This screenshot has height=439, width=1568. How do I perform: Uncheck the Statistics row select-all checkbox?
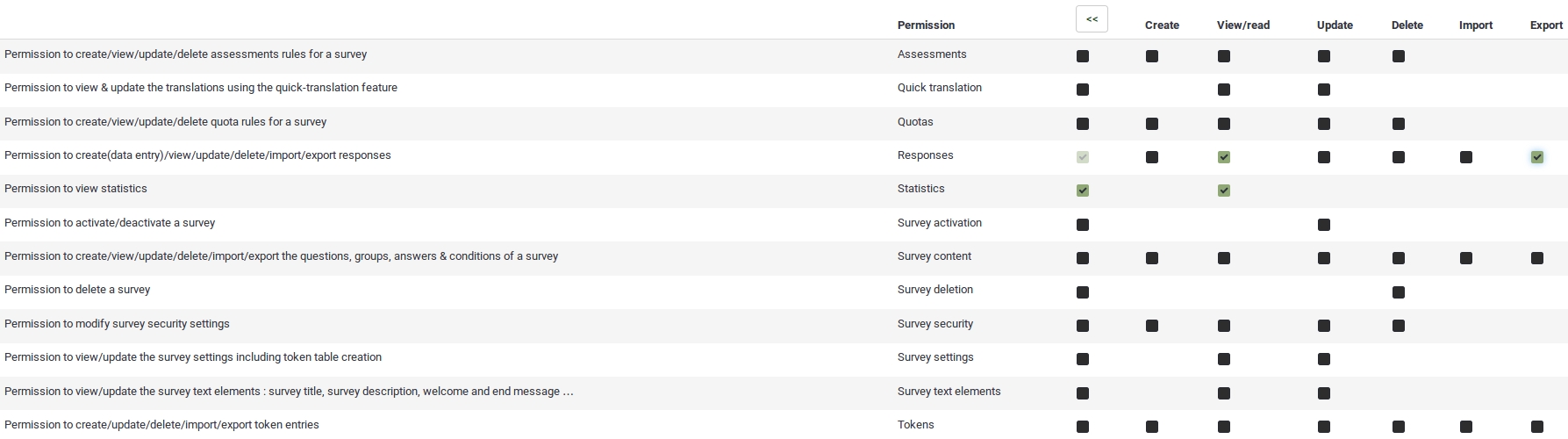1083,191
